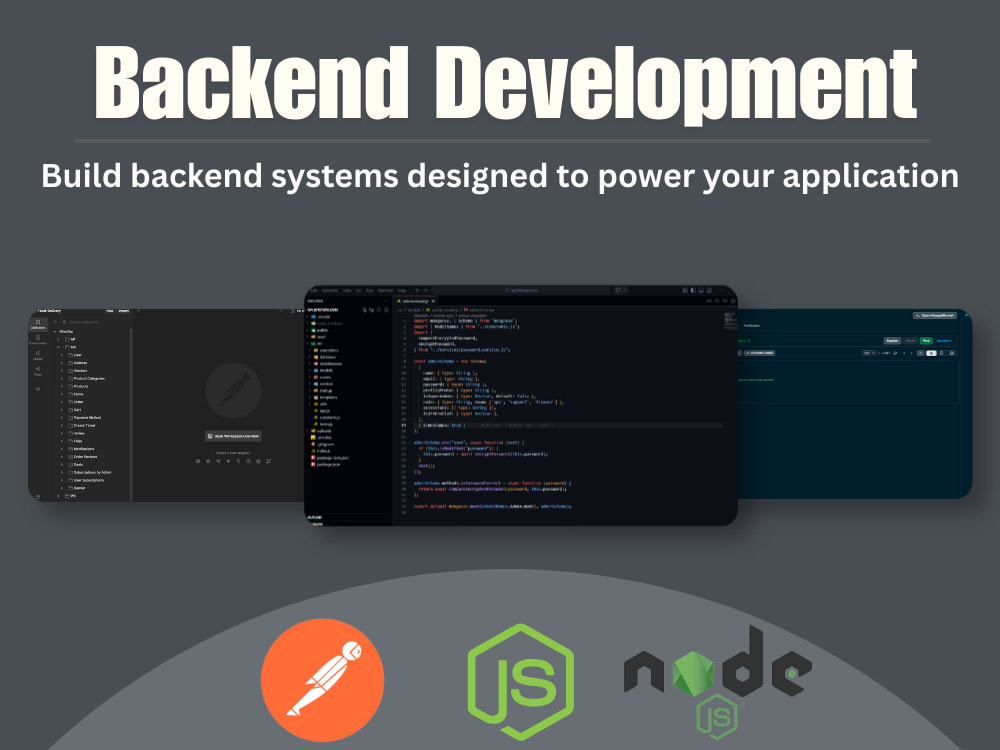
Task: Click 'Backend Development' heading text
Action: coord(506,84)
